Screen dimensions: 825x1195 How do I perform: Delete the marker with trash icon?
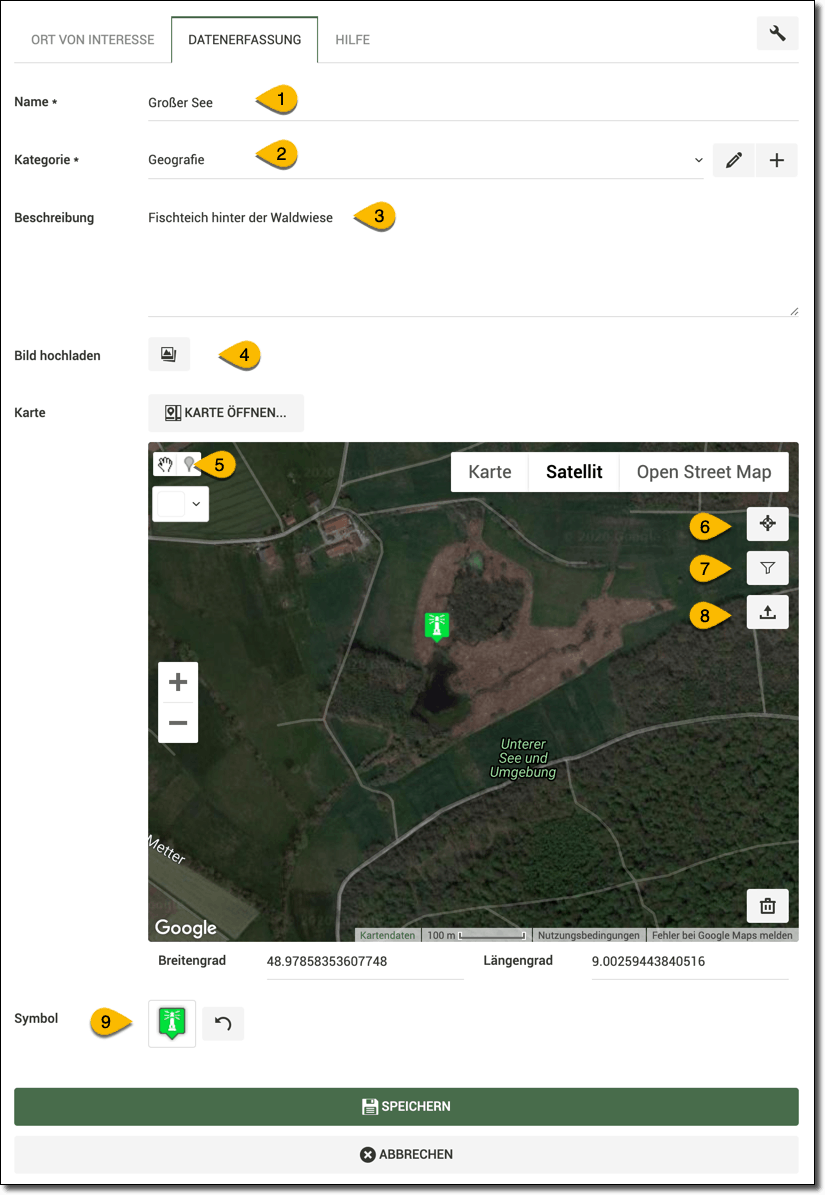coord(767,906)
